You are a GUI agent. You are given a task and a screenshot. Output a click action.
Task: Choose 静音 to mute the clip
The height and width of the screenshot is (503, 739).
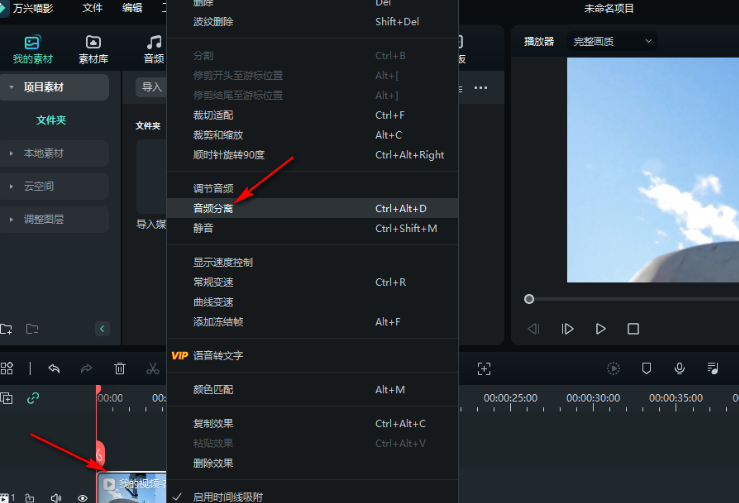pyautogui.click(x=312, y=228)
